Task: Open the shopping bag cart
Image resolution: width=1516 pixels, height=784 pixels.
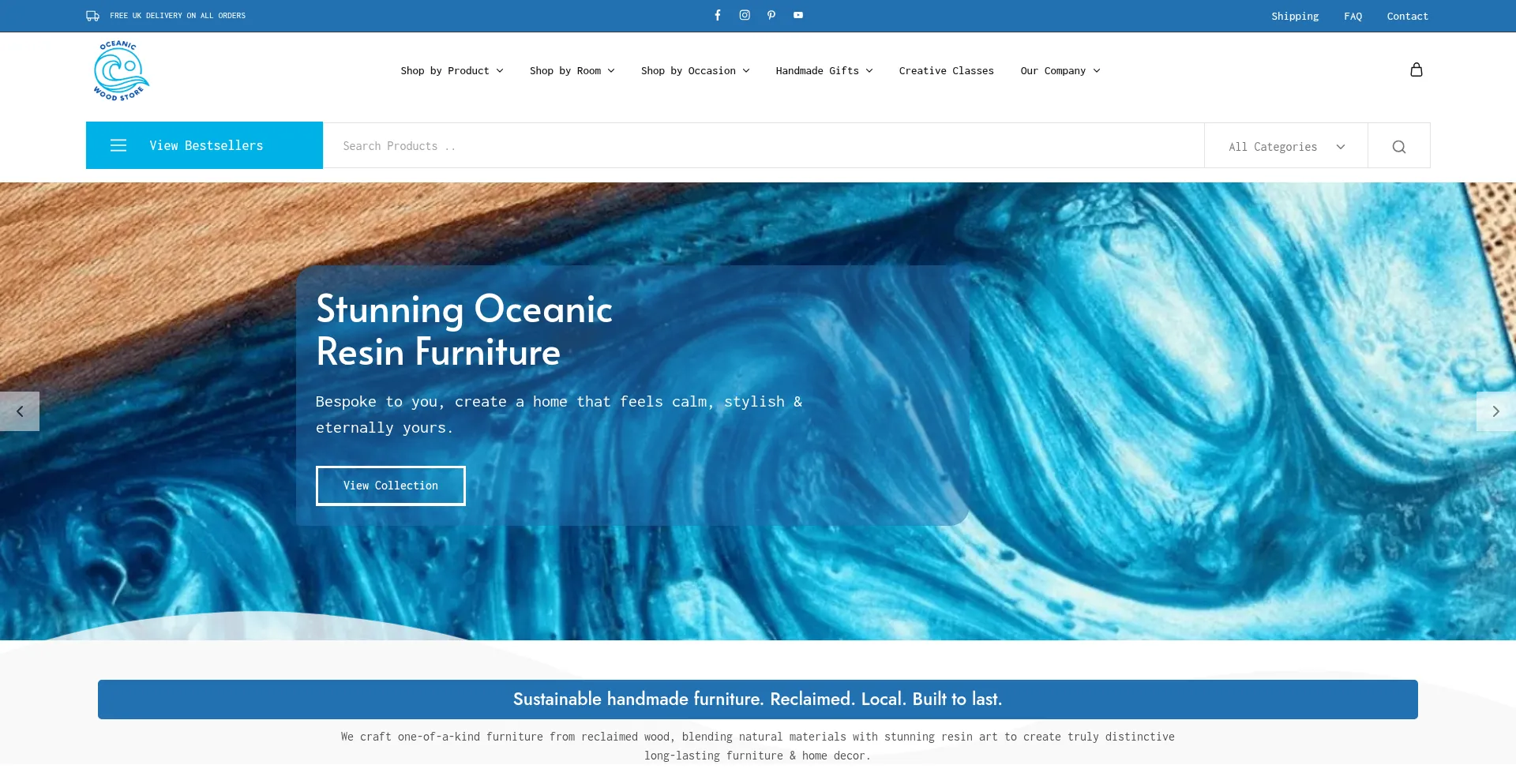Action: (x=1417, y=69)
